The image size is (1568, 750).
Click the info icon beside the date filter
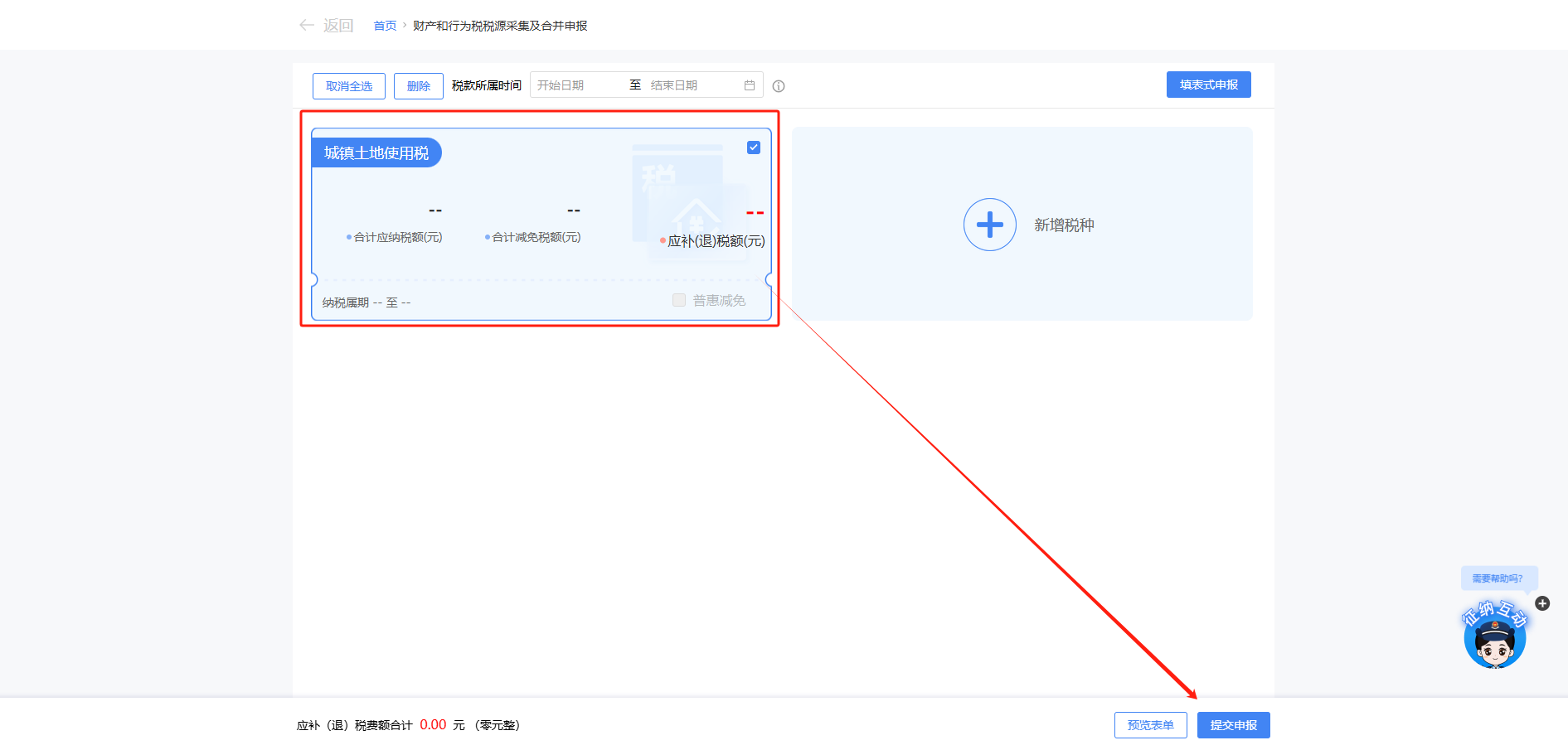pyautogui.click(x=778, y=85)
